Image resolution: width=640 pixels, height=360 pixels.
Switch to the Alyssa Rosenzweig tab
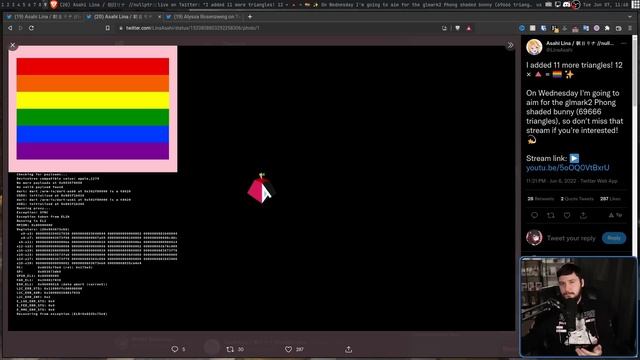pos(203,17)
